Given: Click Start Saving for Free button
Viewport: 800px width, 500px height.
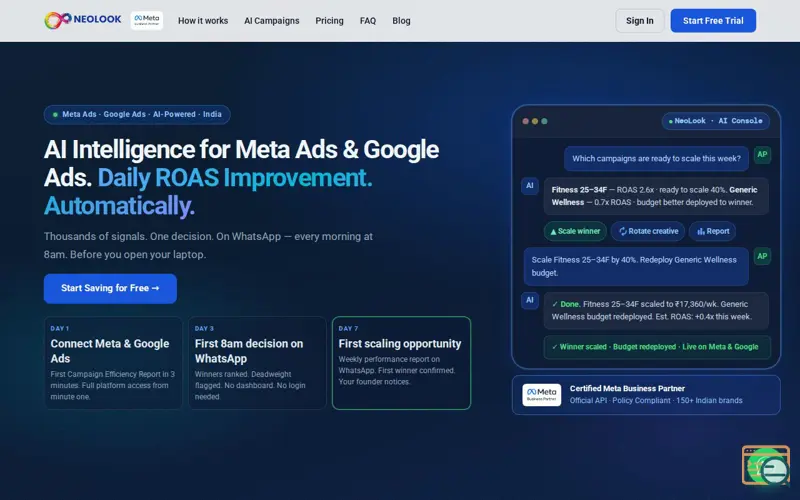Looking at the screenshot, I should [110, 288].
